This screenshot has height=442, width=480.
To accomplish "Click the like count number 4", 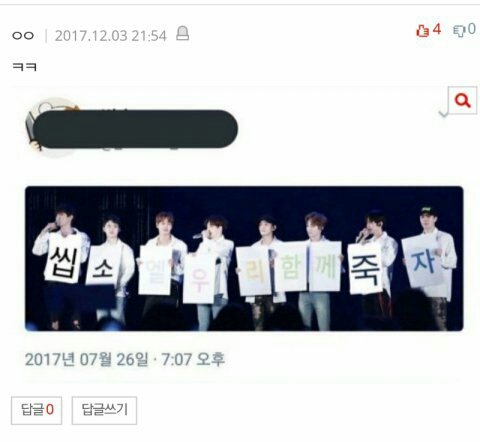I will coord(437,30).
